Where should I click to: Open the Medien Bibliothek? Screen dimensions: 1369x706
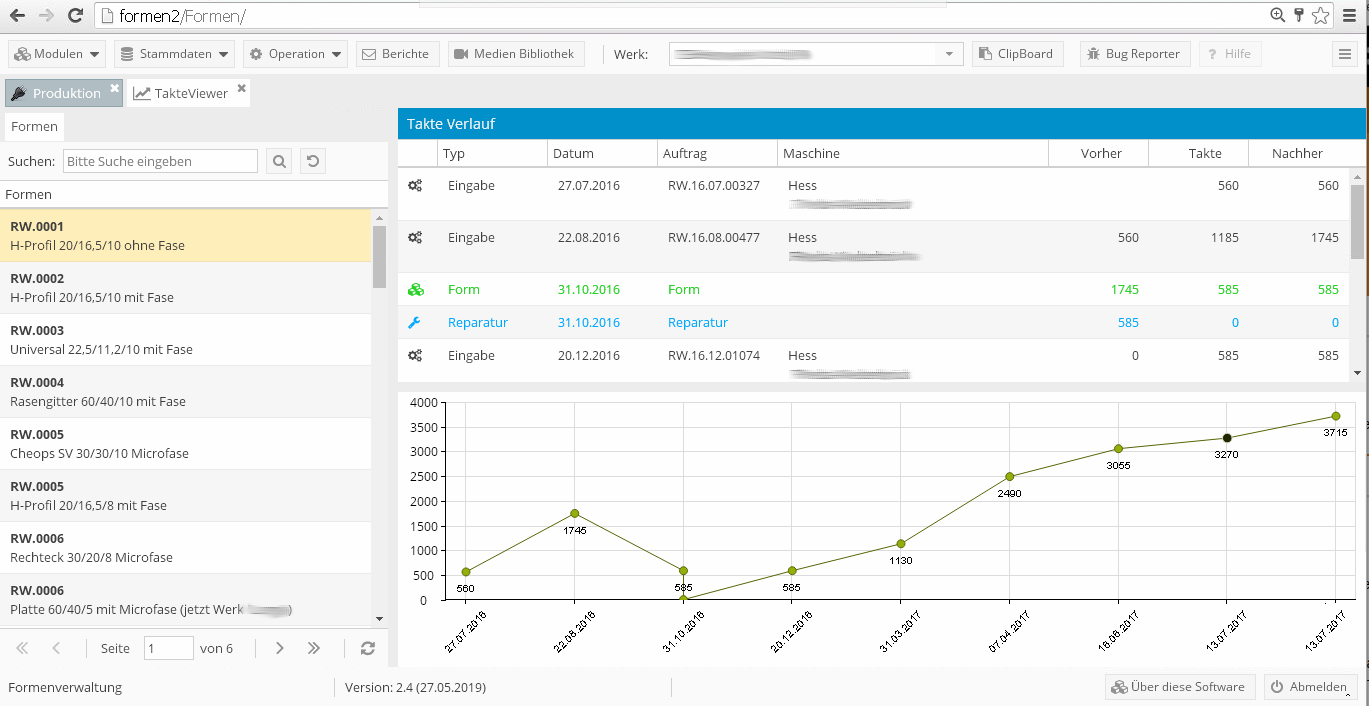516,54
